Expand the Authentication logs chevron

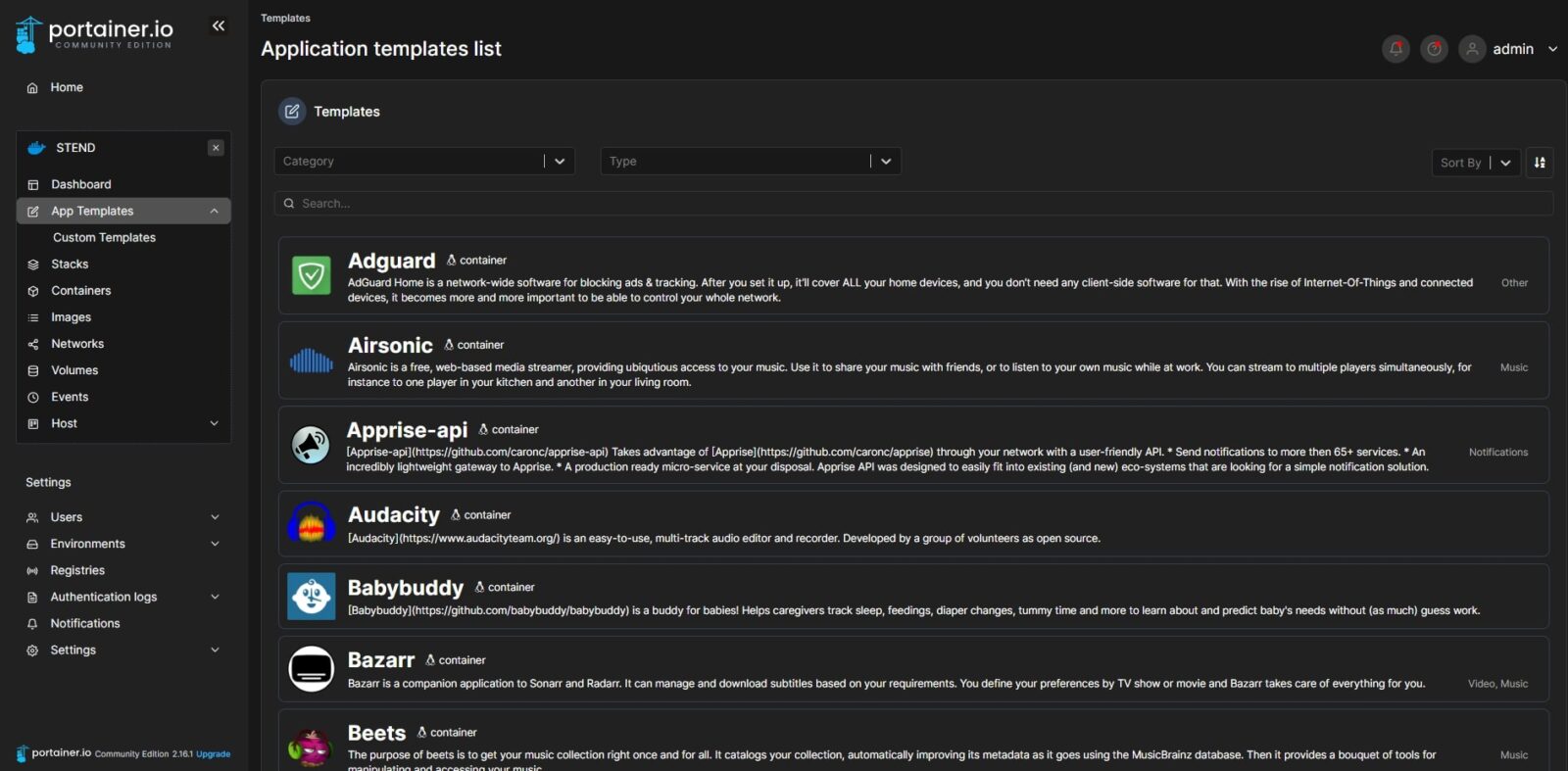[215, 597]
